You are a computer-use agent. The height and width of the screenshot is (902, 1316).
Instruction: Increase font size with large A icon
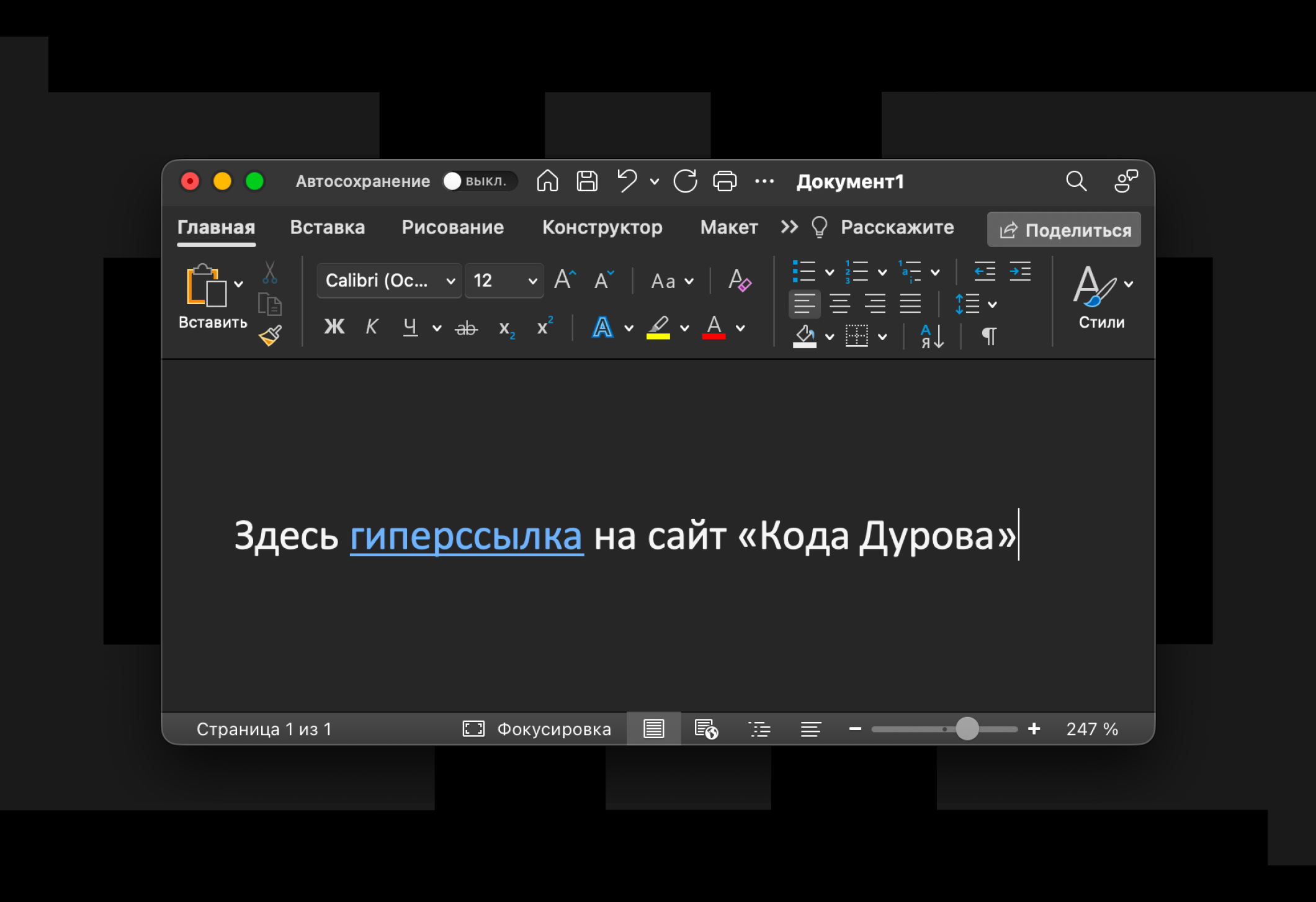[x=565, y=280]
